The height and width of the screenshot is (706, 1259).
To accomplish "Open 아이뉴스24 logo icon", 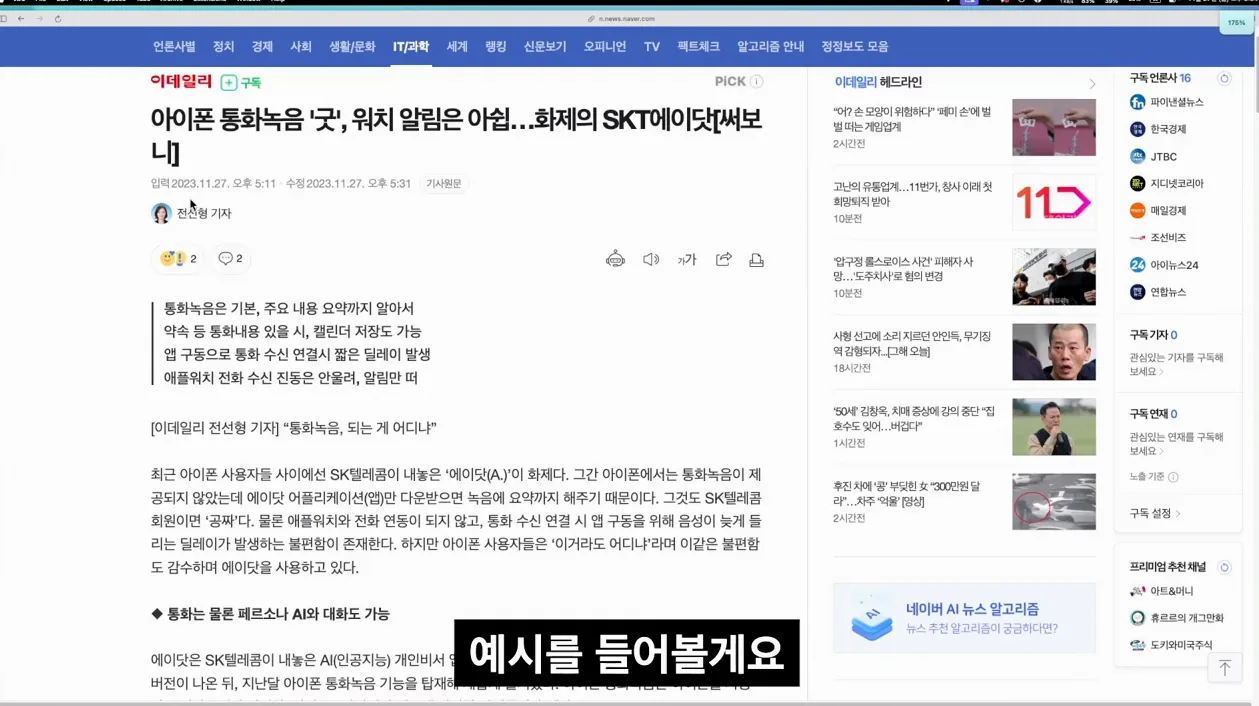I will (x=1137, y=265).
